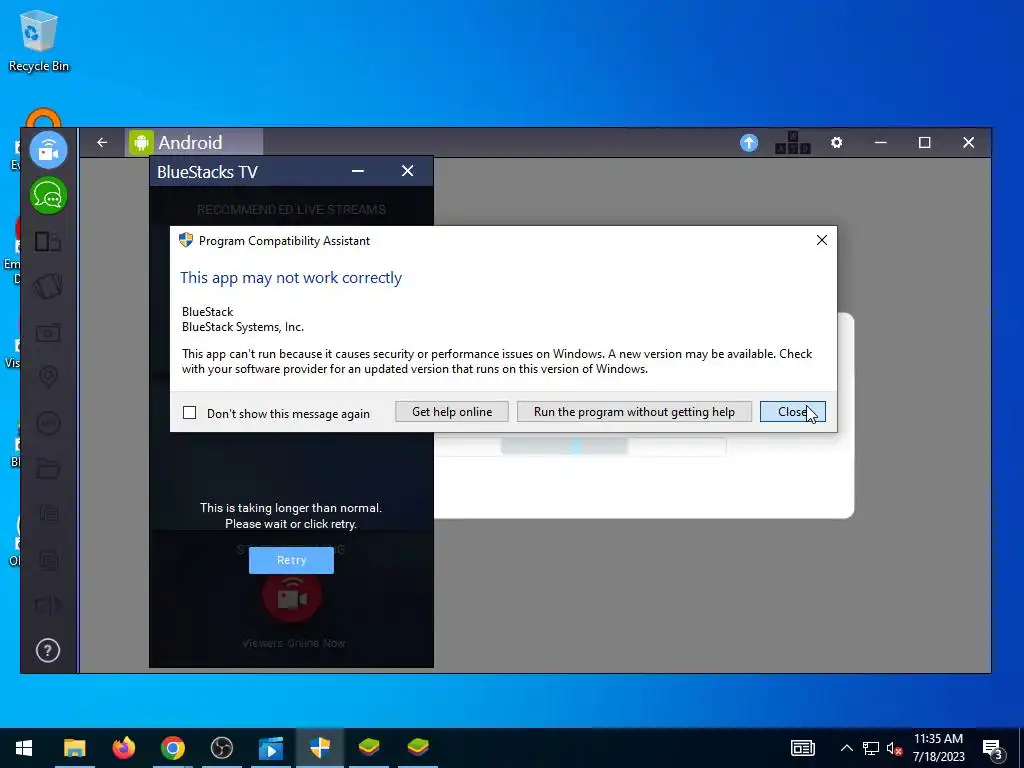Select the Recycle Bin desktop icon

tap(39, 40)
